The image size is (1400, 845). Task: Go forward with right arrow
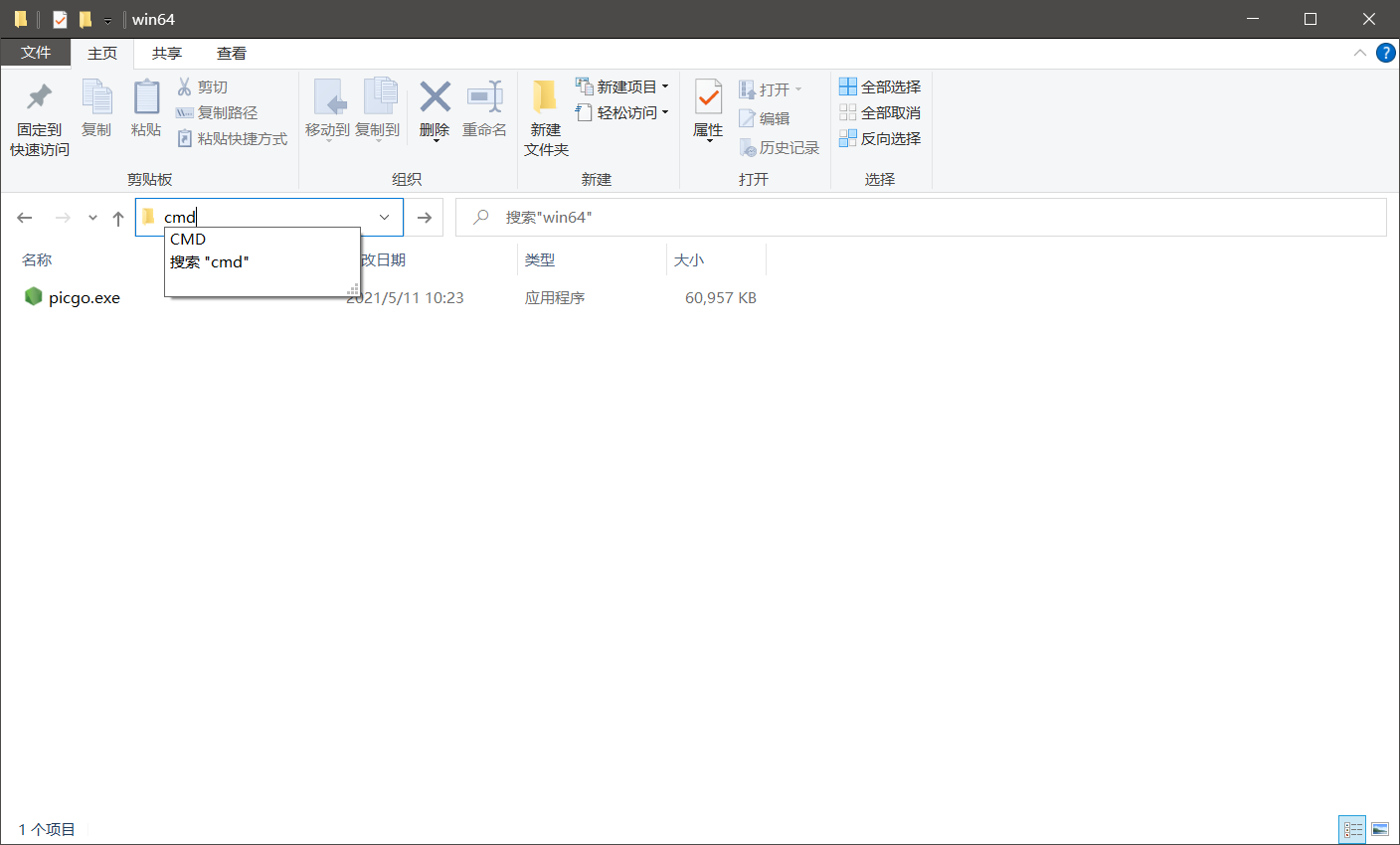coord(63,218)
